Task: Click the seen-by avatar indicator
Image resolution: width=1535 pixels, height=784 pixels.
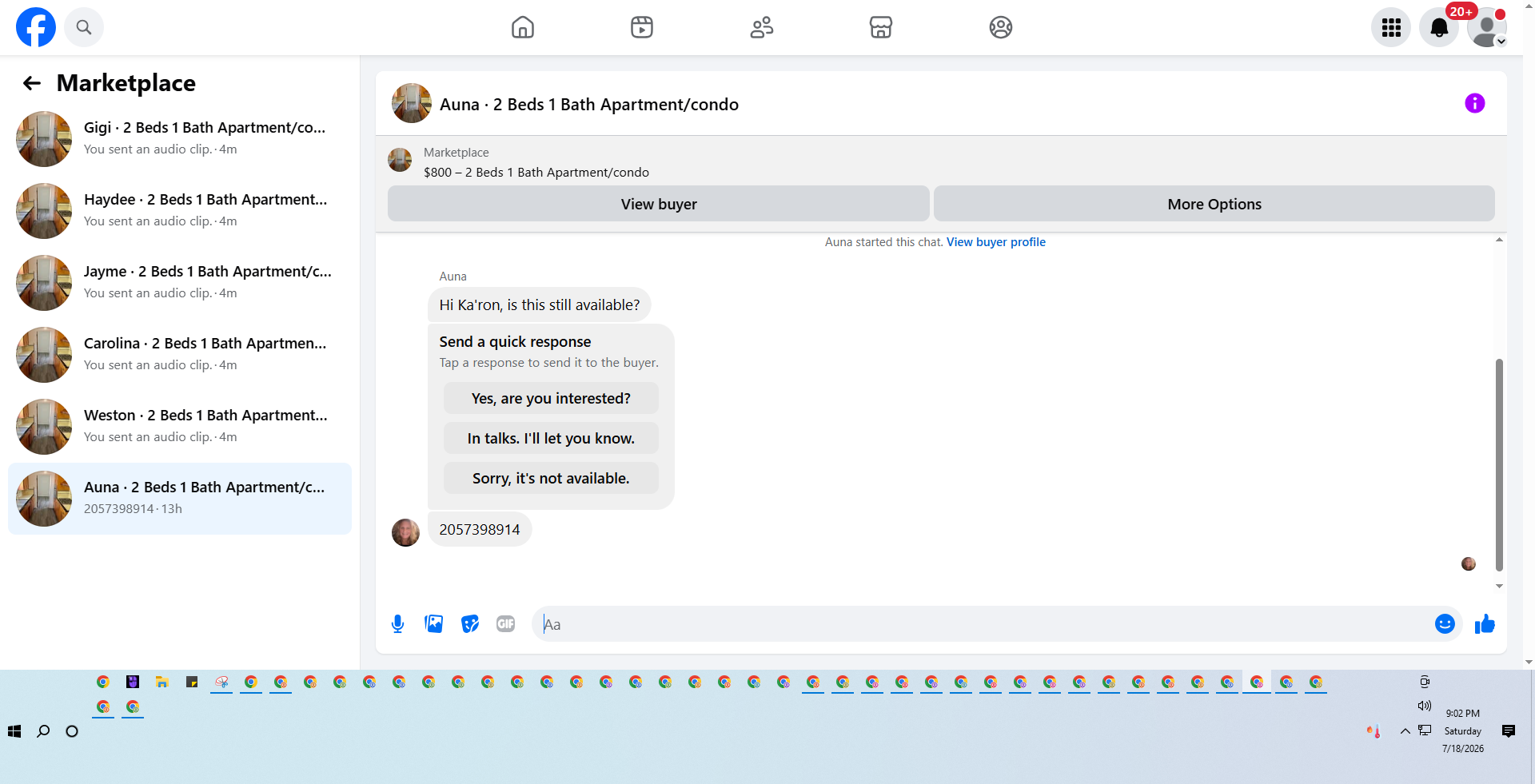Action: coord(1469,564)
